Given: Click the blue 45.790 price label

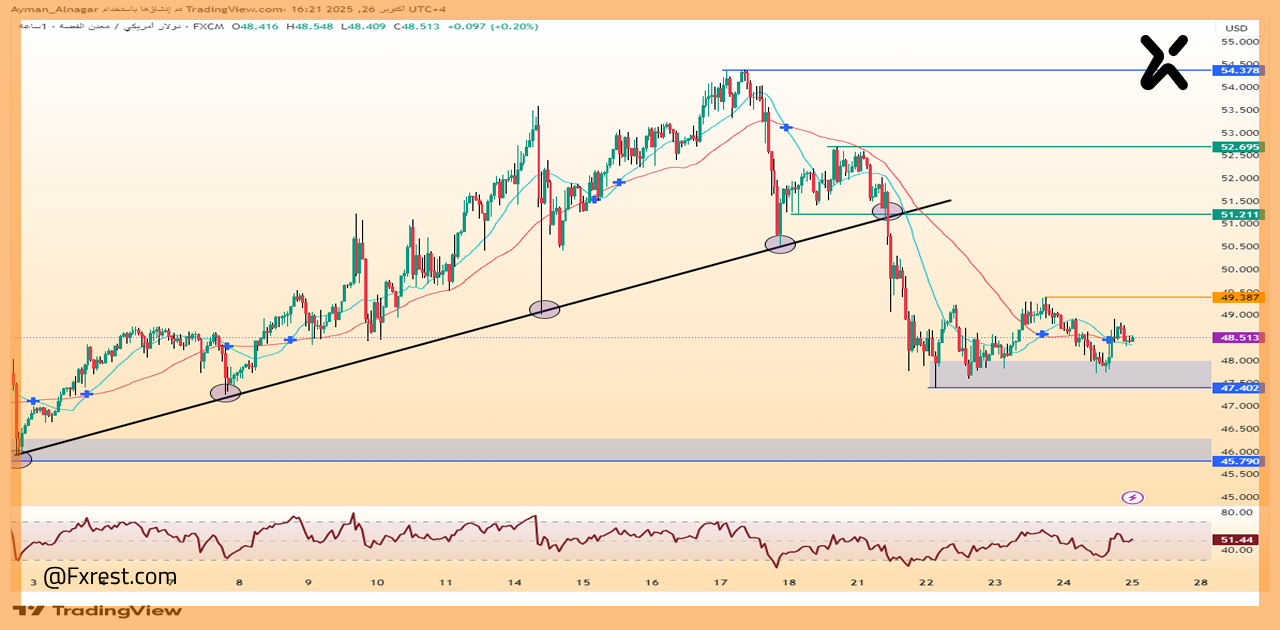Looking at the screenshot, I should (x=1238, y=461).
